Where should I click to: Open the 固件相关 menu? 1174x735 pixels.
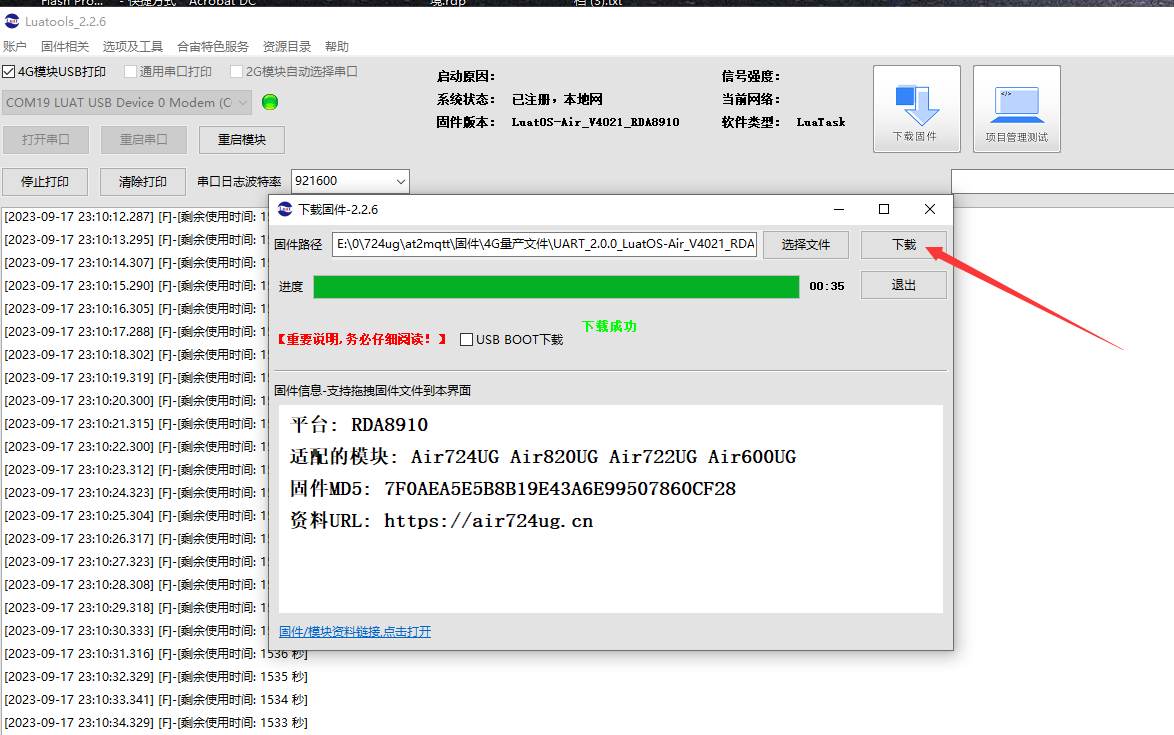[x=65, y=46]
